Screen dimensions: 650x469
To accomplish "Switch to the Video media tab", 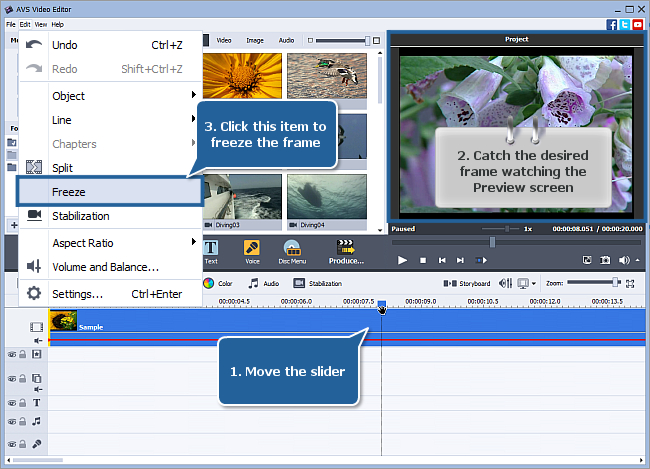I will click(224, 40).
